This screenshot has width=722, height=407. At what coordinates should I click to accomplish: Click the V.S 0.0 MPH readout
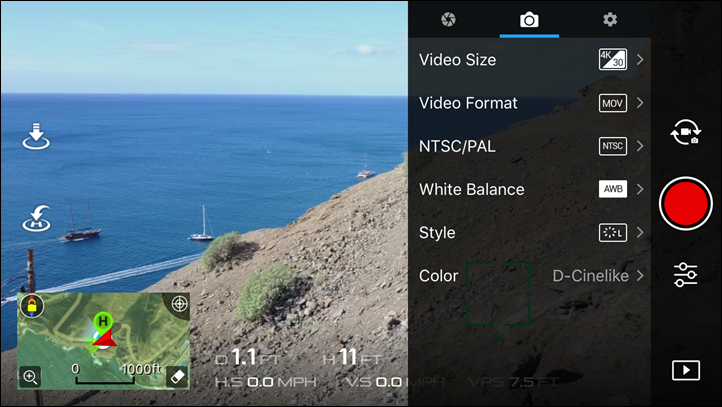tap(395, 382)
